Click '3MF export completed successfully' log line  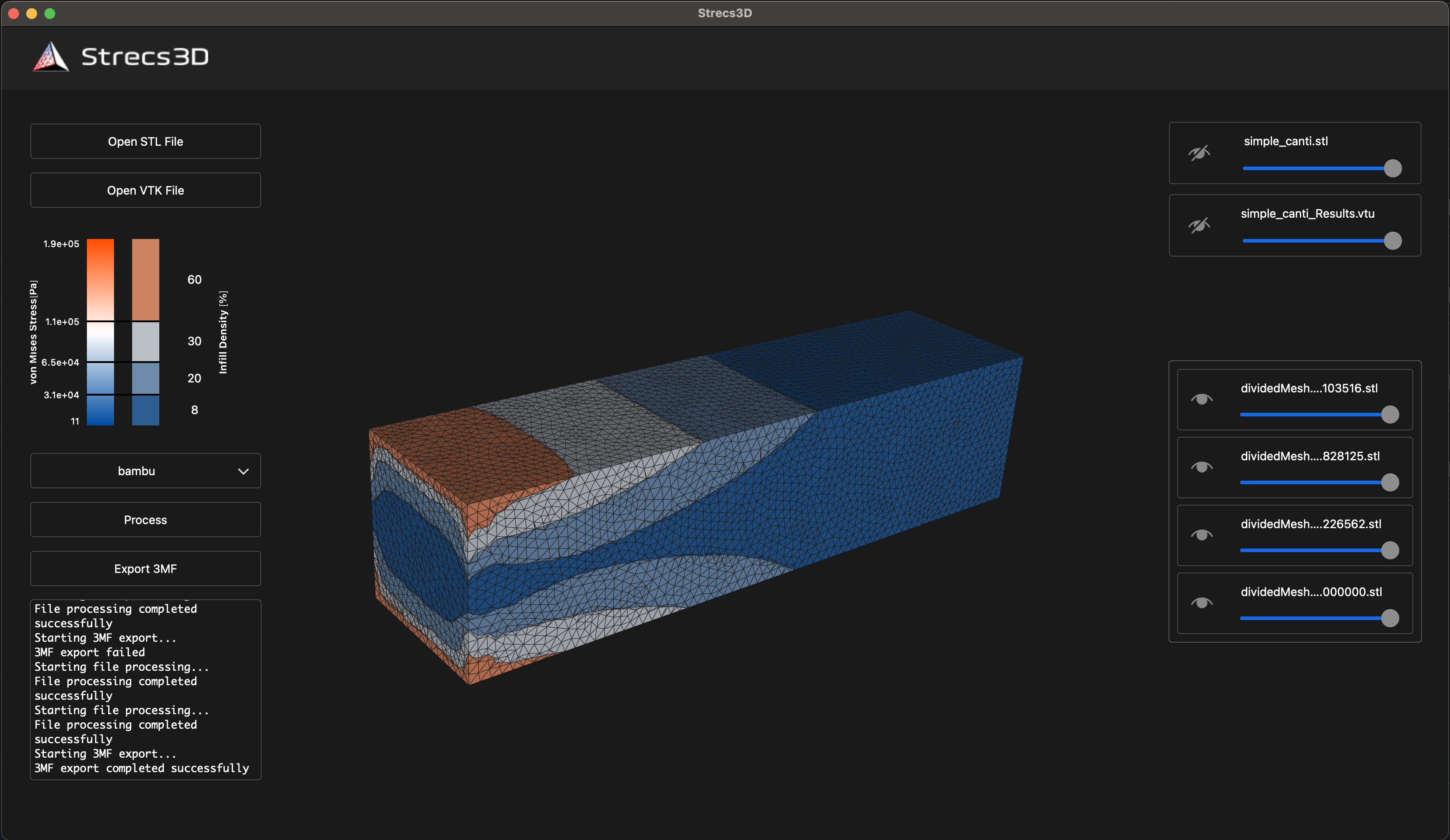pos(142,768)
